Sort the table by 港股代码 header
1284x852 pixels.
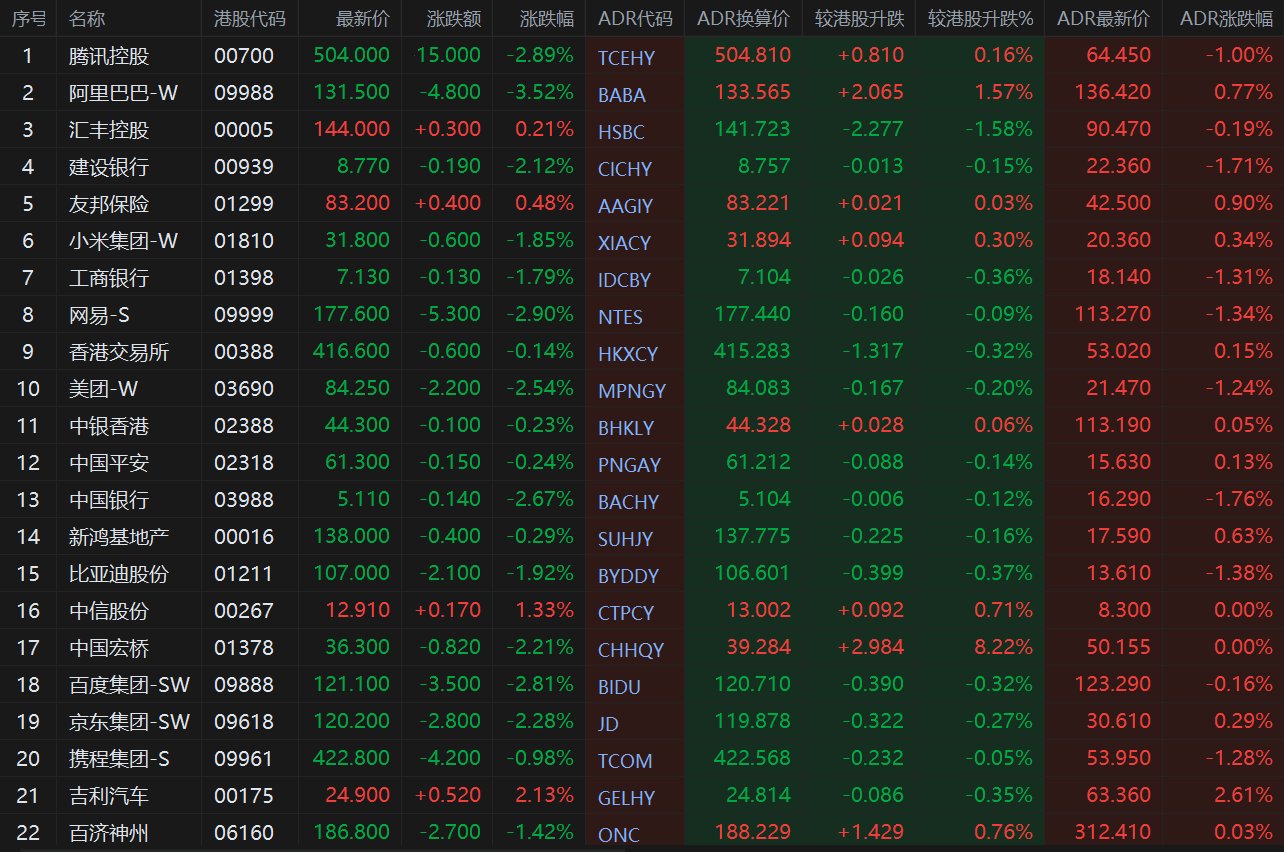(249, 19)
